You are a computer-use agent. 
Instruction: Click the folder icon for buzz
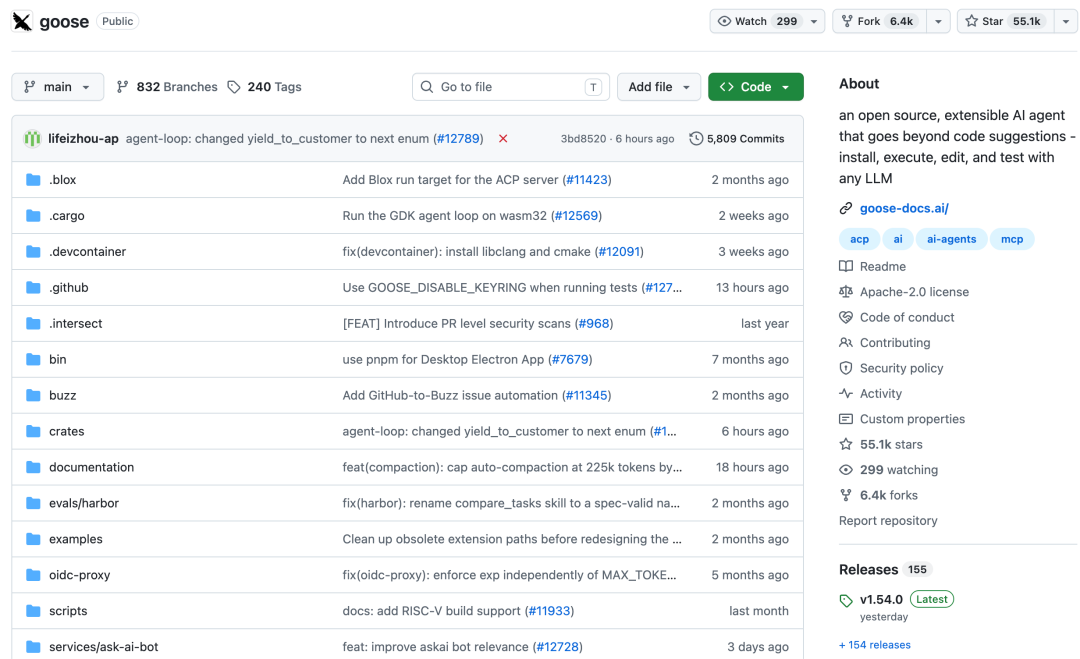(x=33, y=395)
